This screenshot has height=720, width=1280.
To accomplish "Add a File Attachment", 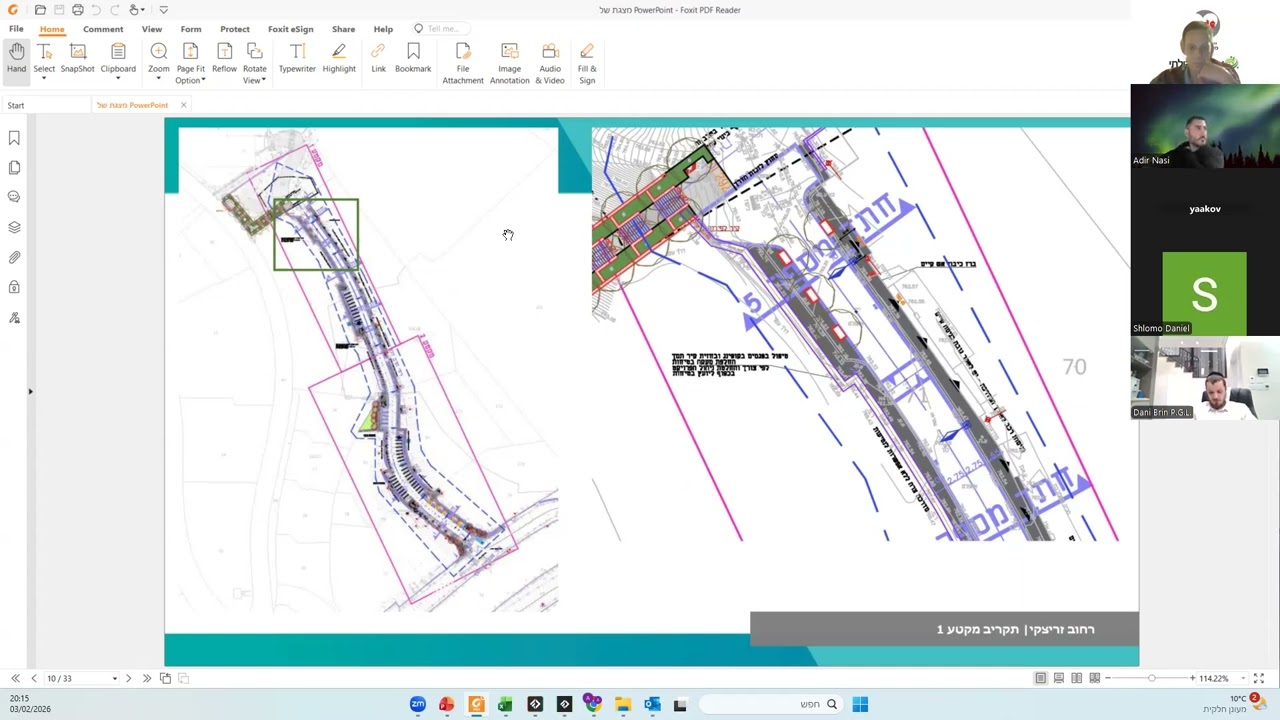I will click(463, 64).
